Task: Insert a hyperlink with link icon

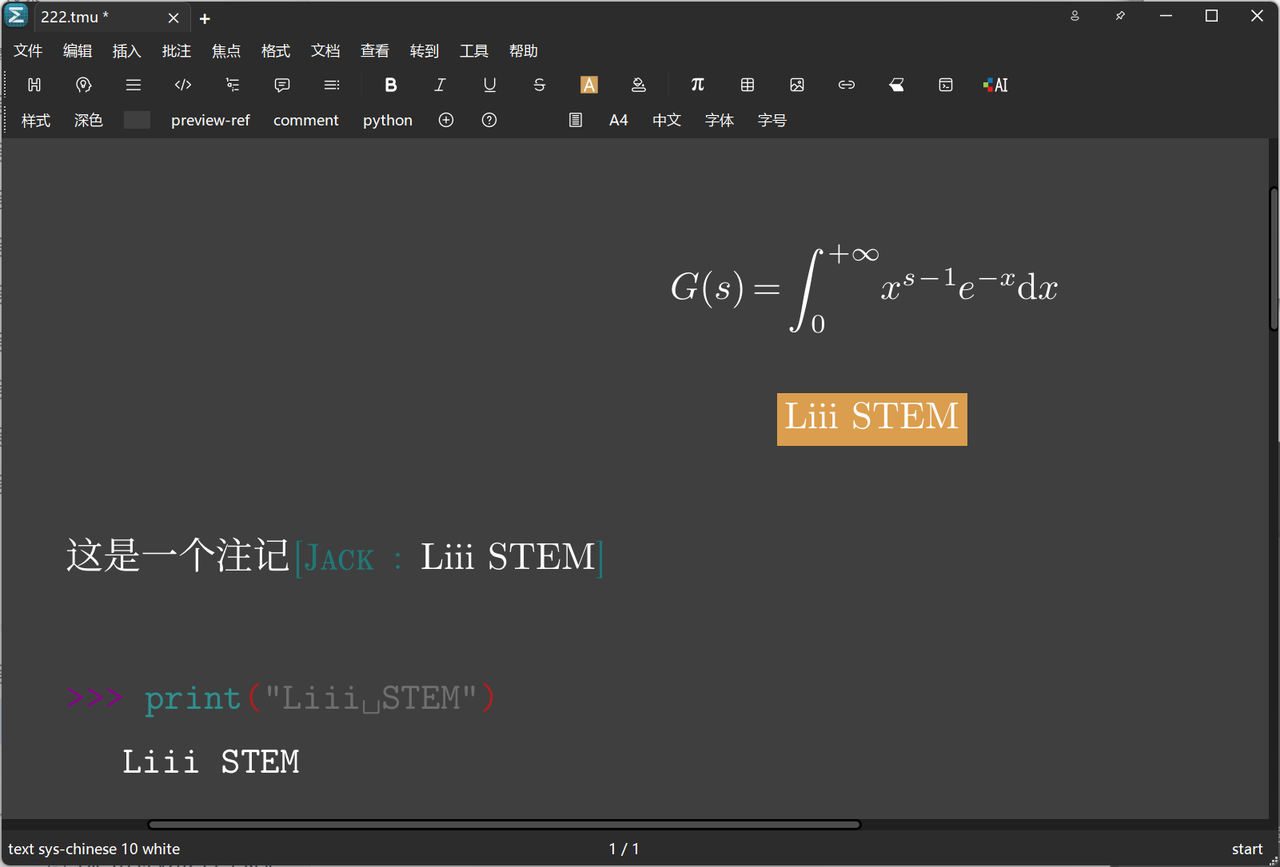Action: click(846, 85)
